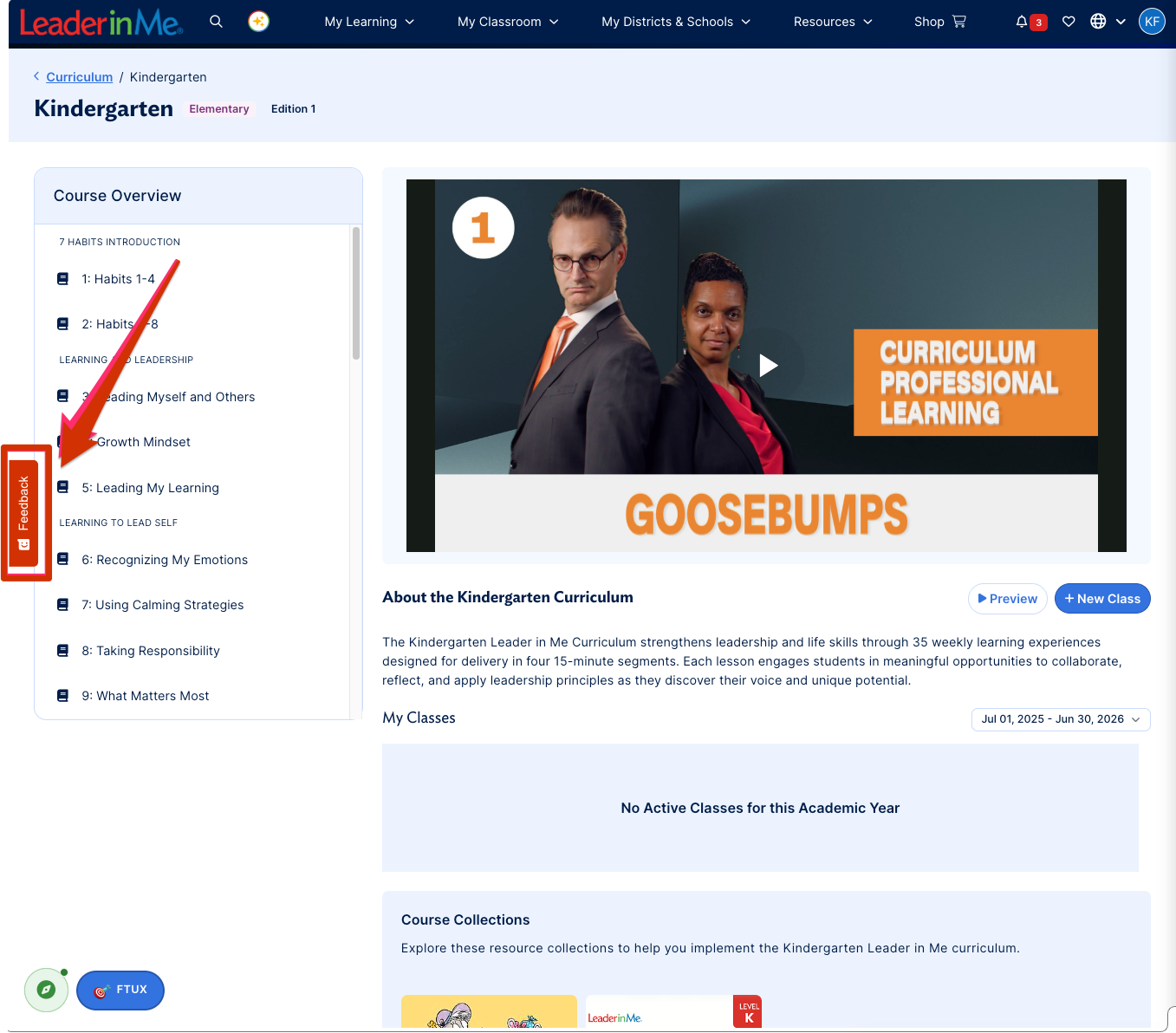The width and height of the screenshot is (1176, 1033).
Task: Click the 7 HABITS INTRODUCTION section label
Action: pyautogui.click(x=120, y=242)
